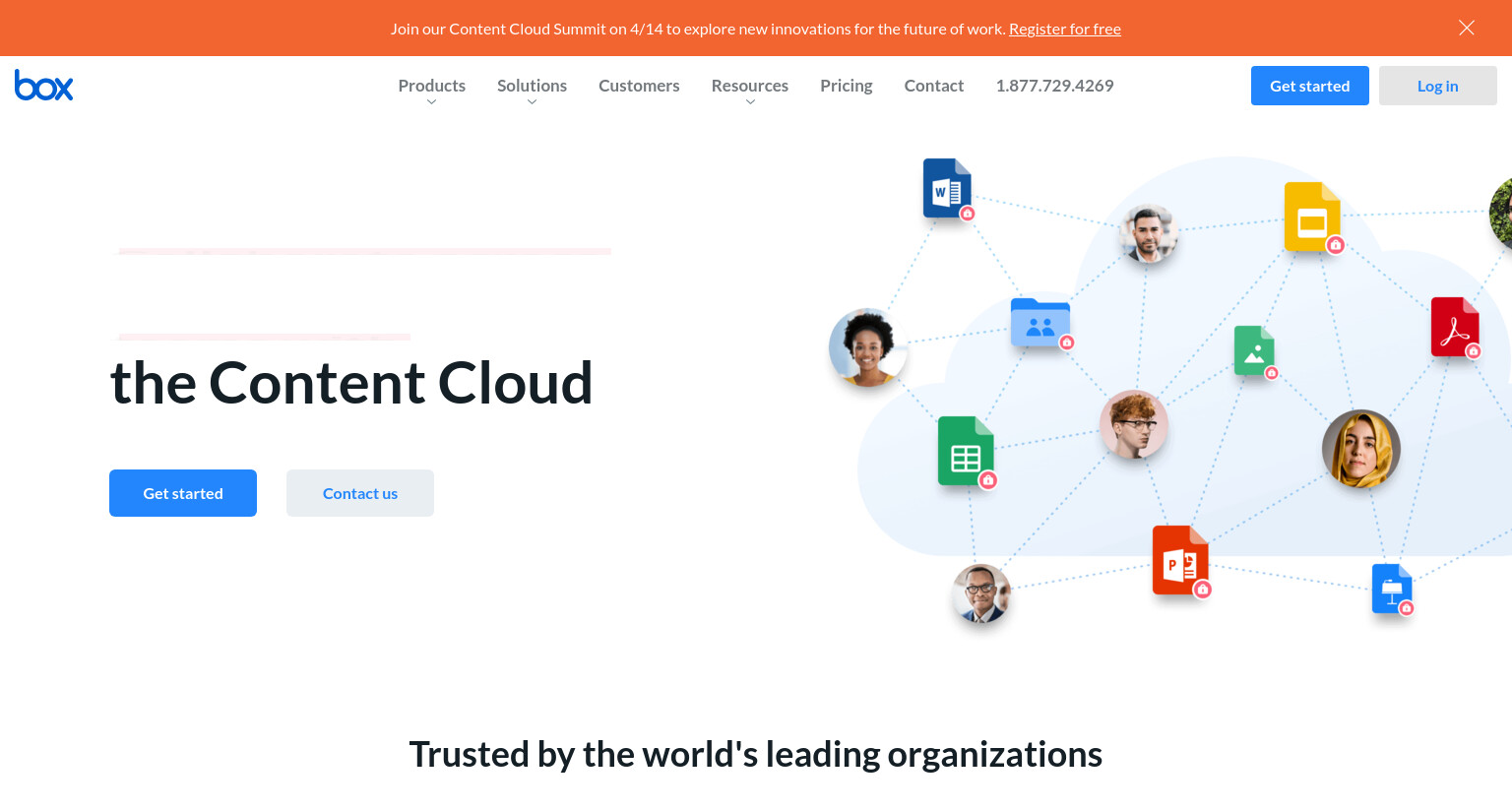
Task: Click the blue Word document icon
Action: [947, 188]
